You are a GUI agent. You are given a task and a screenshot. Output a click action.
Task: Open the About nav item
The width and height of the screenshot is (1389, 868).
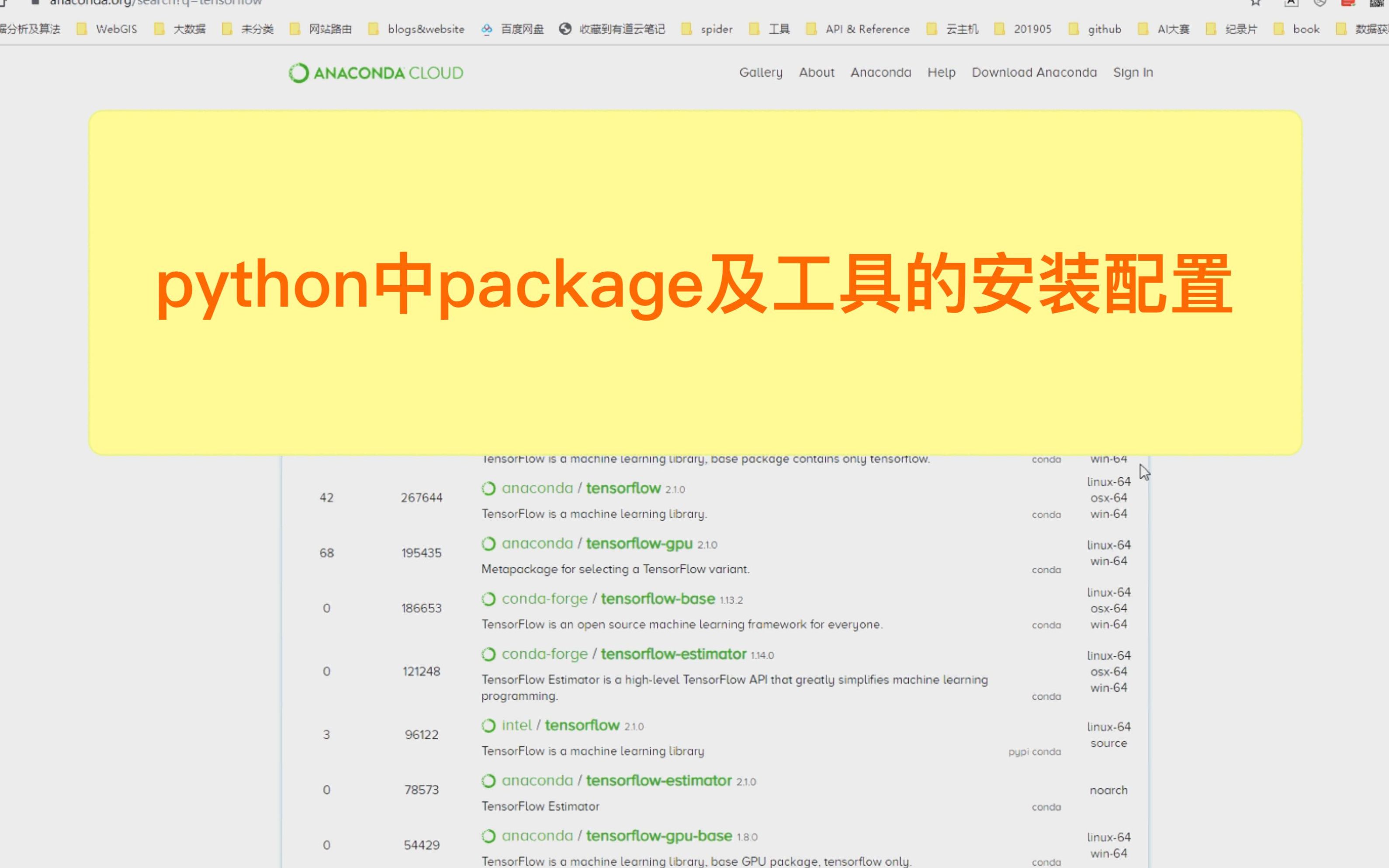pos(817,73)
